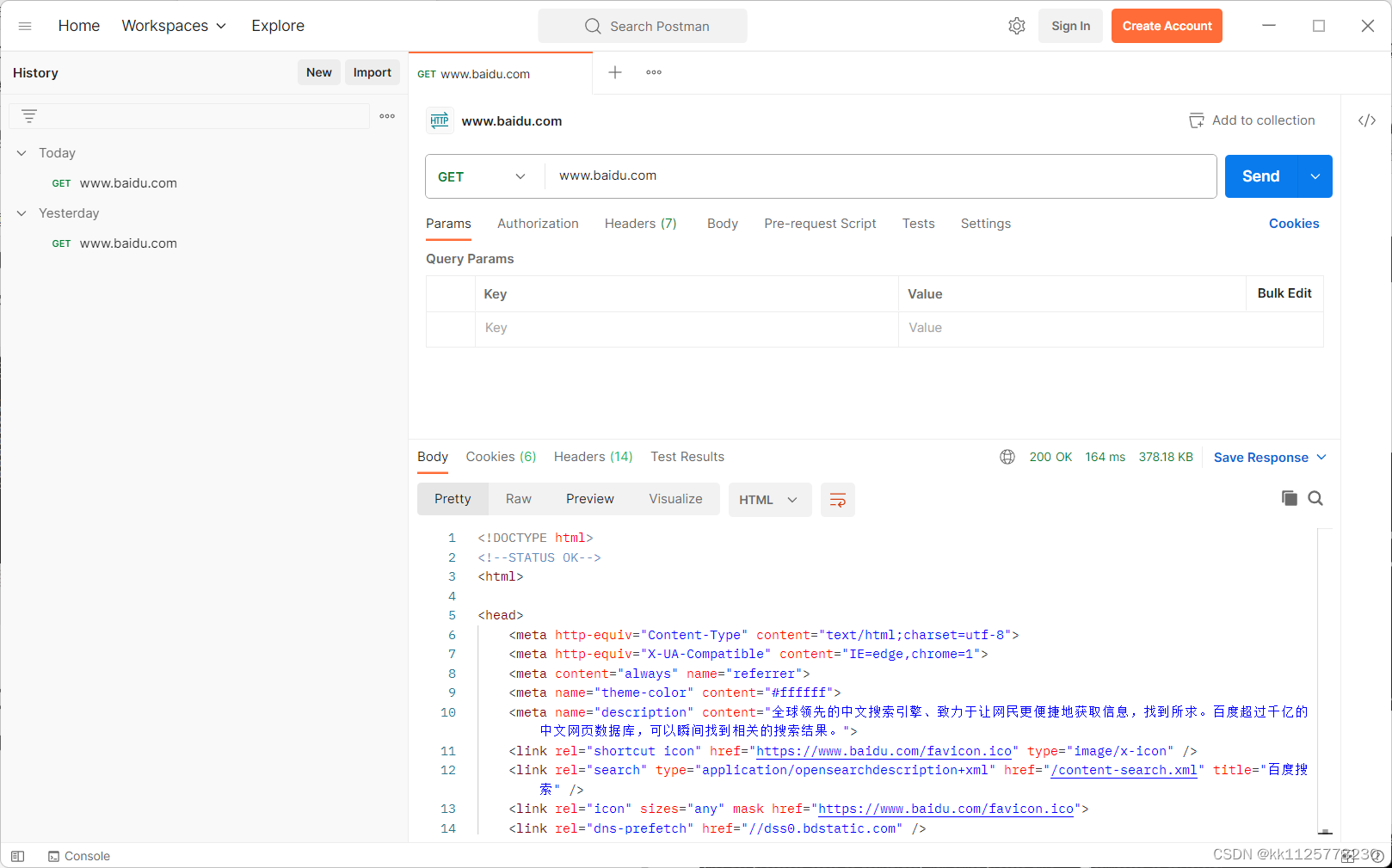Screen dimensions: 1392x868
Task: Select the Pretty response view
Action: coord(453,499)
